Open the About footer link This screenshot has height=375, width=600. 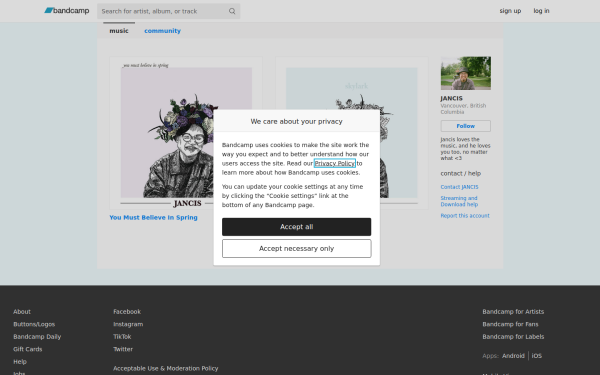tap(22, 311)
